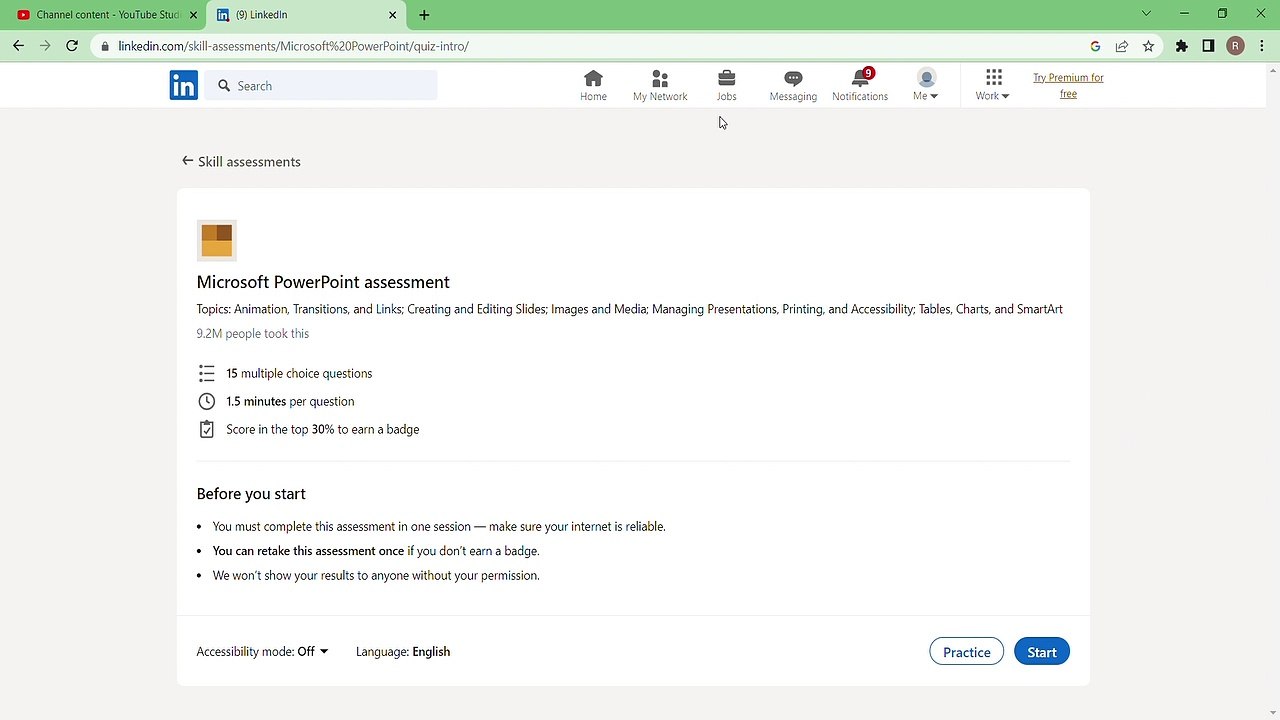Viewport: 1280px width, 720px height.
Task: View site information lock icon
Action: pyautogui.click(x=105, y=46)
